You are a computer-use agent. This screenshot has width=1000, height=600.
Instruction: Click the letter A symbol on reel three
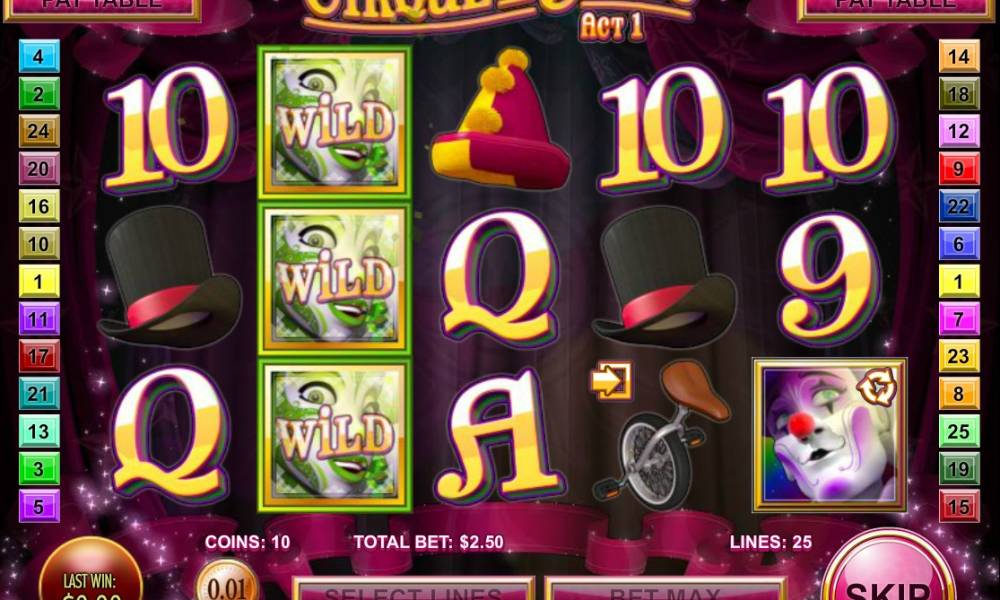click(x=499, y=434)
